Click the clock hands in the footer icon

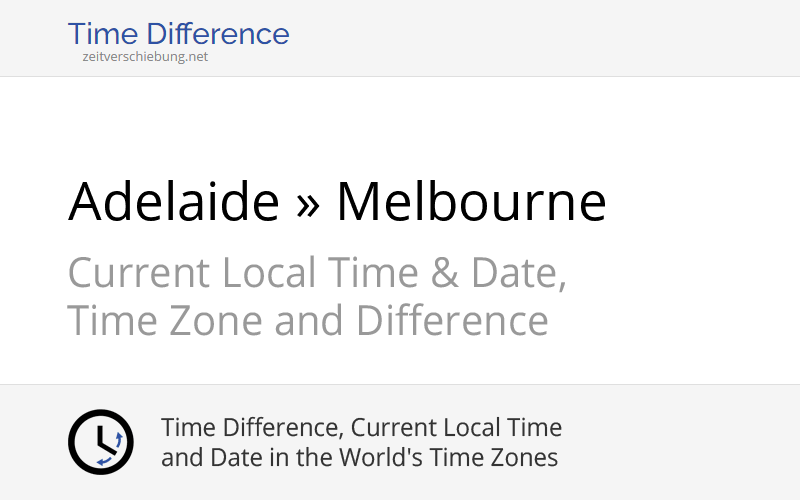click(97, 440)
